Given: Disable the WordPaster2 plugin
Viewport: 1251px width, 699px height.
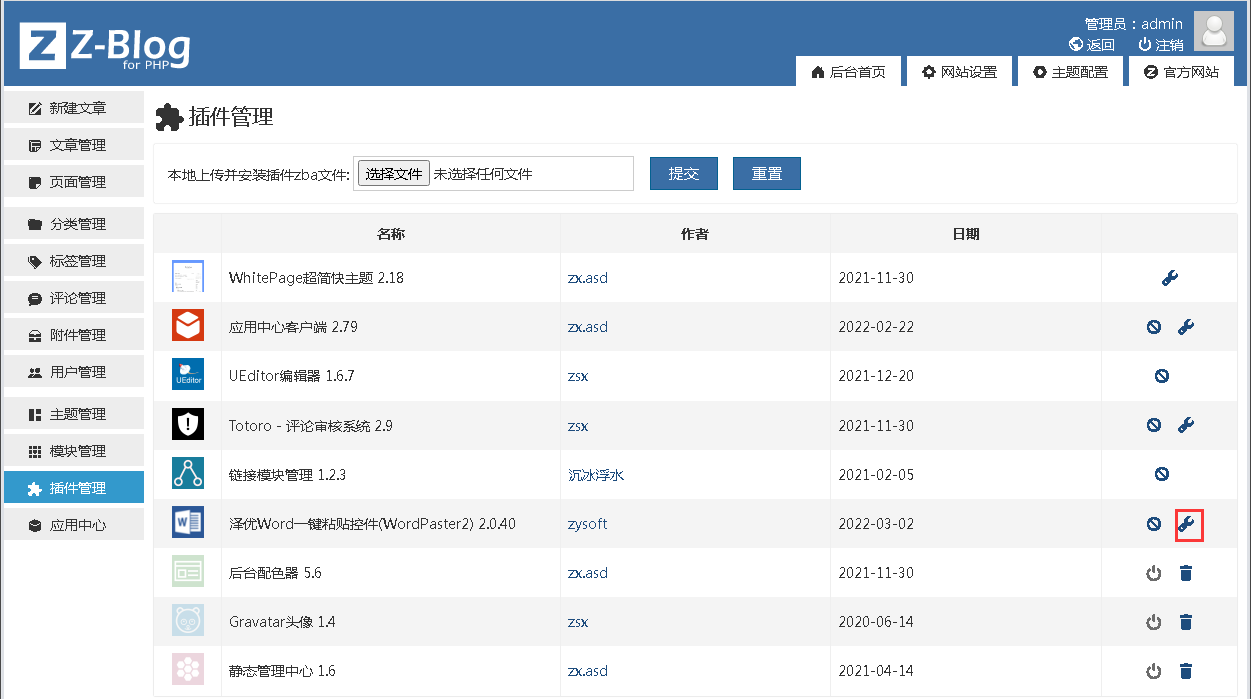Looking at the screenshot, I should [x=1154, y=523].
